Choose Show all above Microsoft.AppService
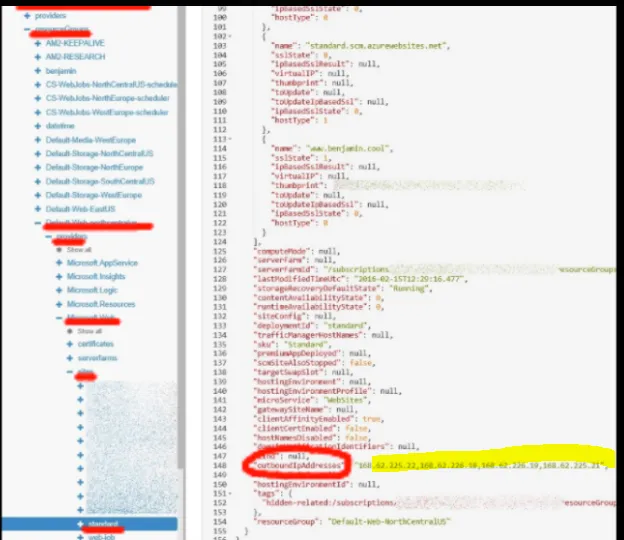 click(x=79, y=250)
